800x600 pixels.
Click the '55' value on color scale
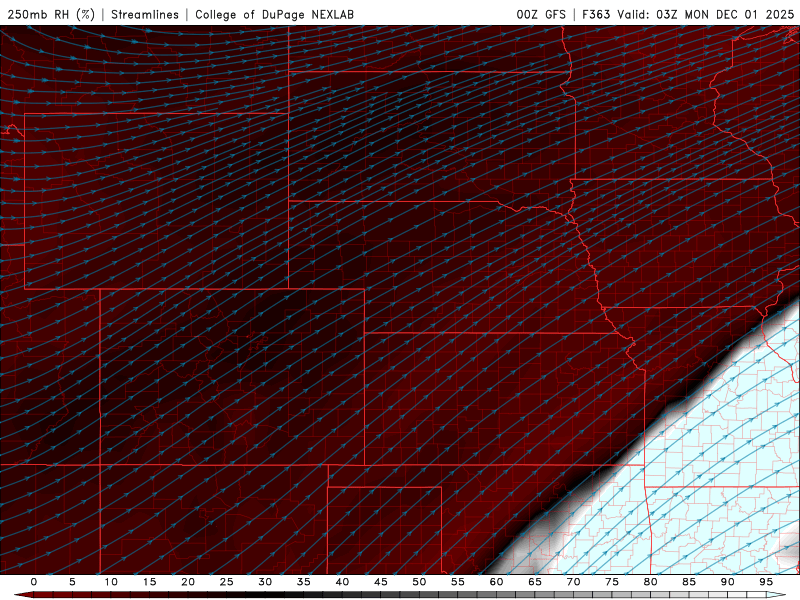coord(458,582)
